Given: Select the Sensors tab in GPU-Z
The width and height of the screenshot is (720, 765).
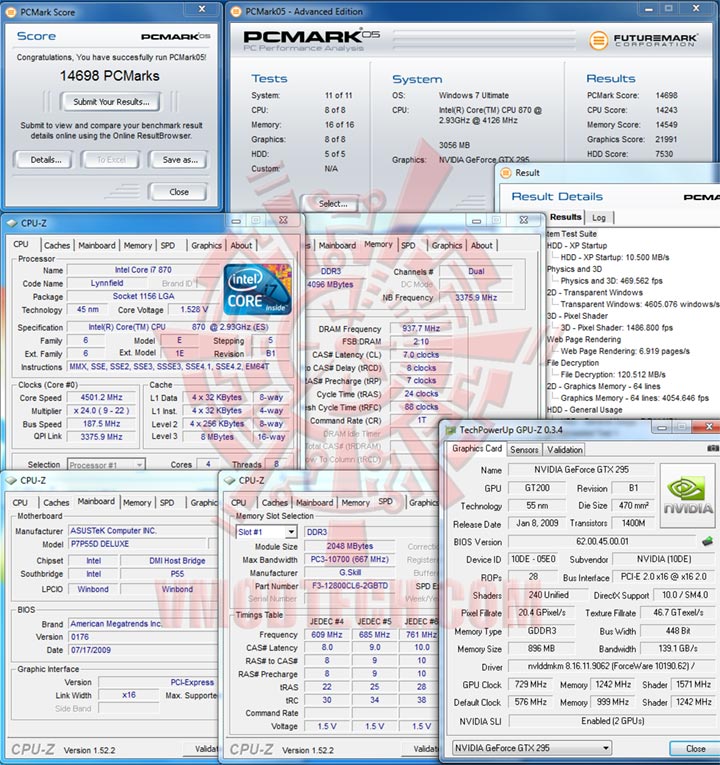Looking at the screenshot, I should click(524, 450).
